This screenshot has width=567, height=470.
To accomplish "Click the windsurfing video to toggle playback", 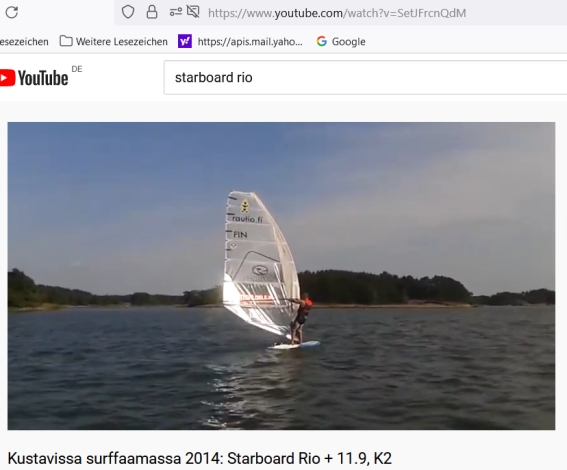I will (x=281, y=276).
